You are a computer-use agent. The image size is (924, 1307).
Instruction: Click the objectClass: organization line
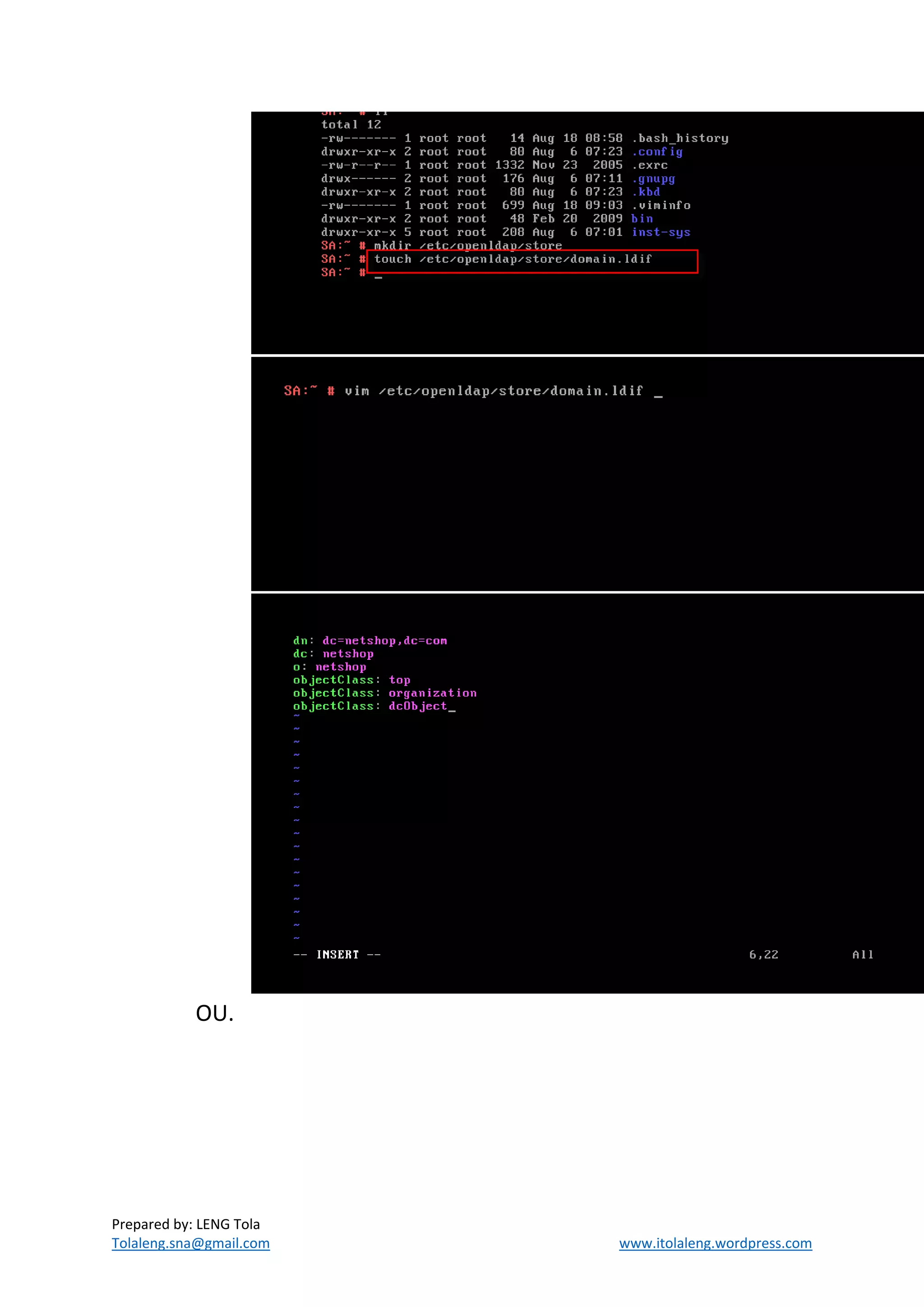pos(384,693)
